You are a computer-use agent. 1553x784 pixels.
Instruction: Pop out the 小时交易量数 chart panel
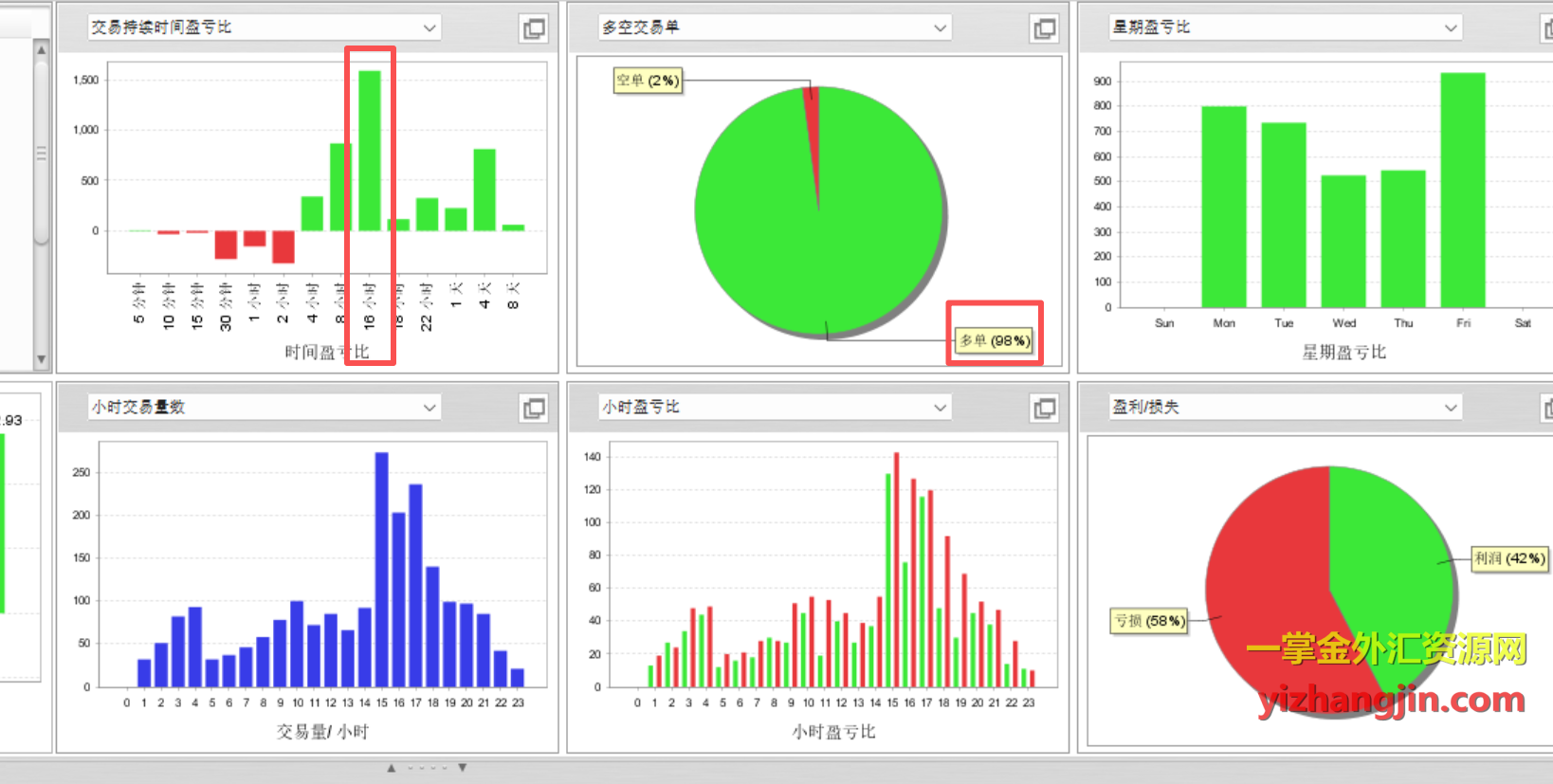pyautogui.click(x=534, y=409)
